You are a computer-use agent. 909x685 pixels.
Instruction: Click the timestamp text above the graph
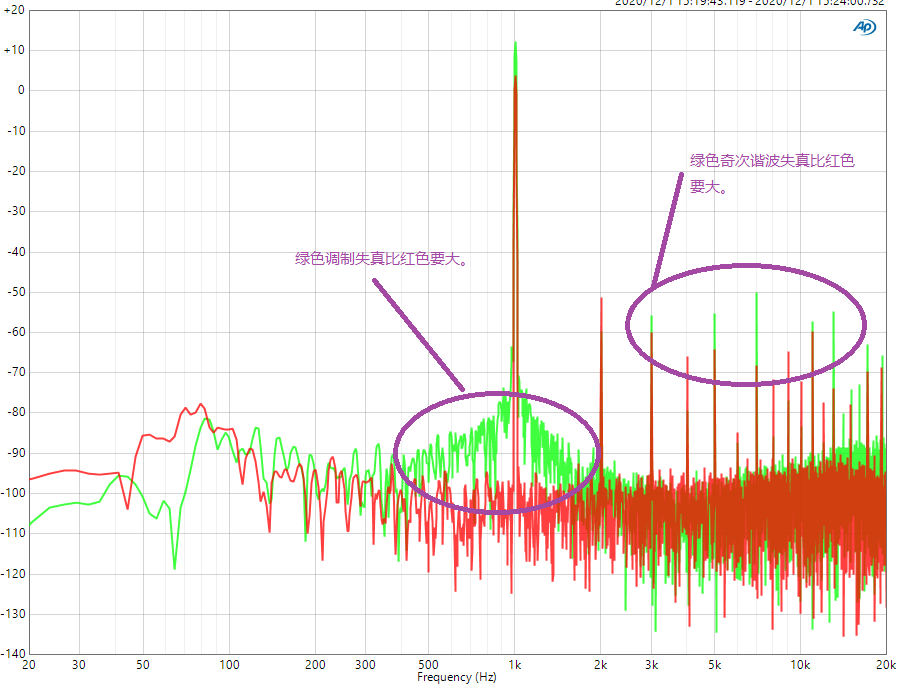coord(750,3)
